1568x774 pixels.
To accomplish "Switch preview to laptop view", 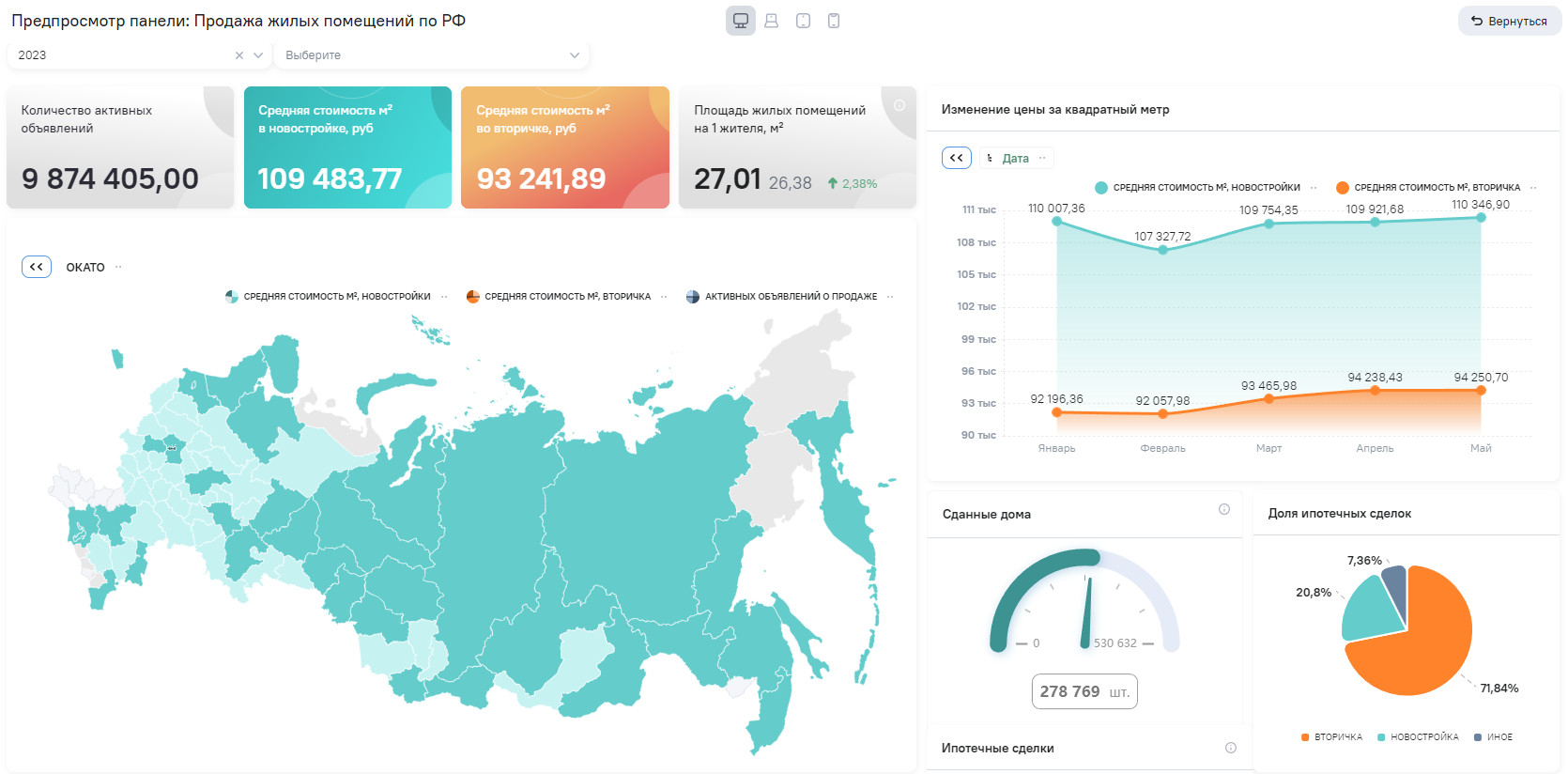I will pos(771,21).
